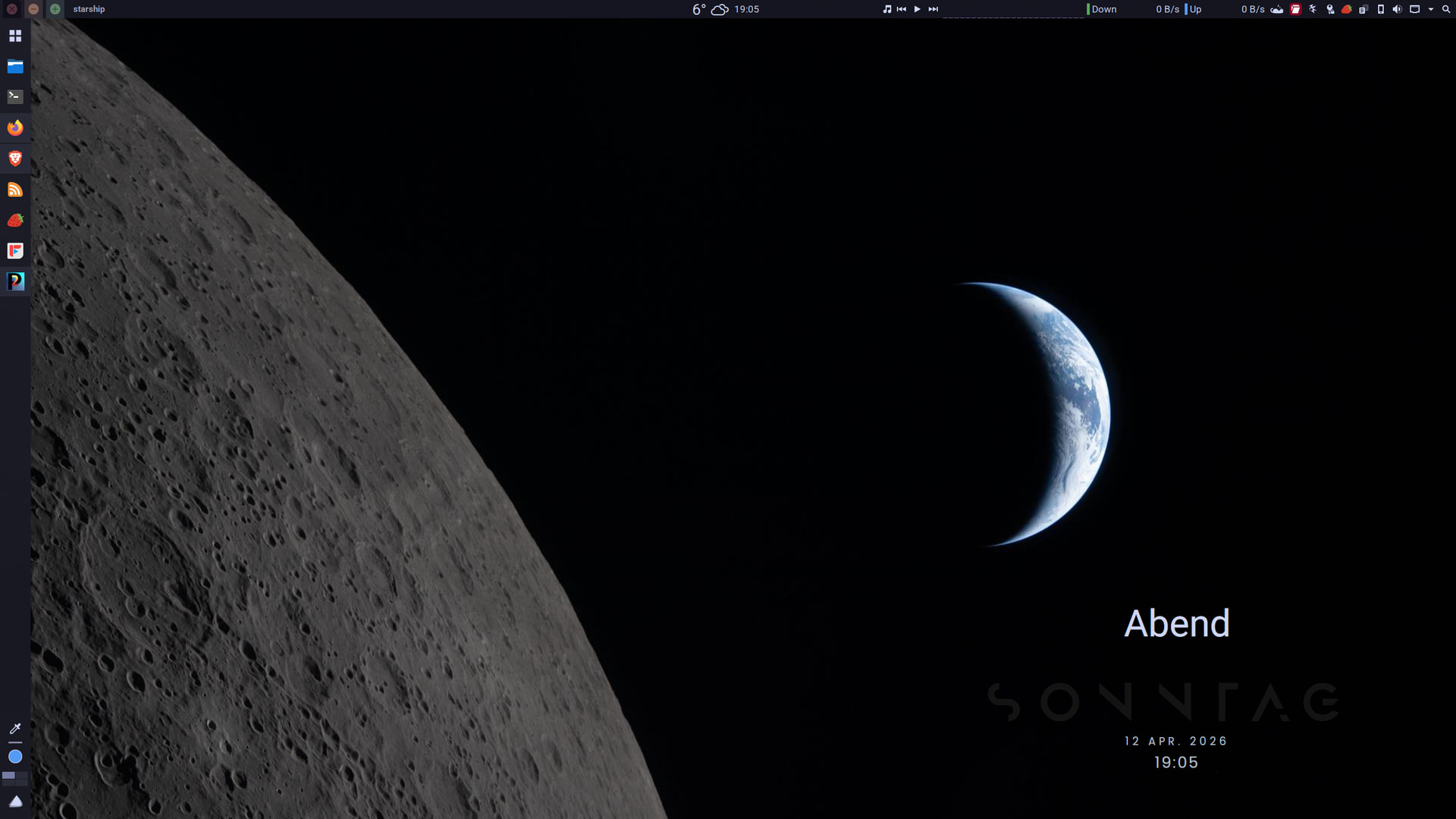Activate the color picker eyedropper
This screenshot has height=819, width=1456.
(15, 729)
